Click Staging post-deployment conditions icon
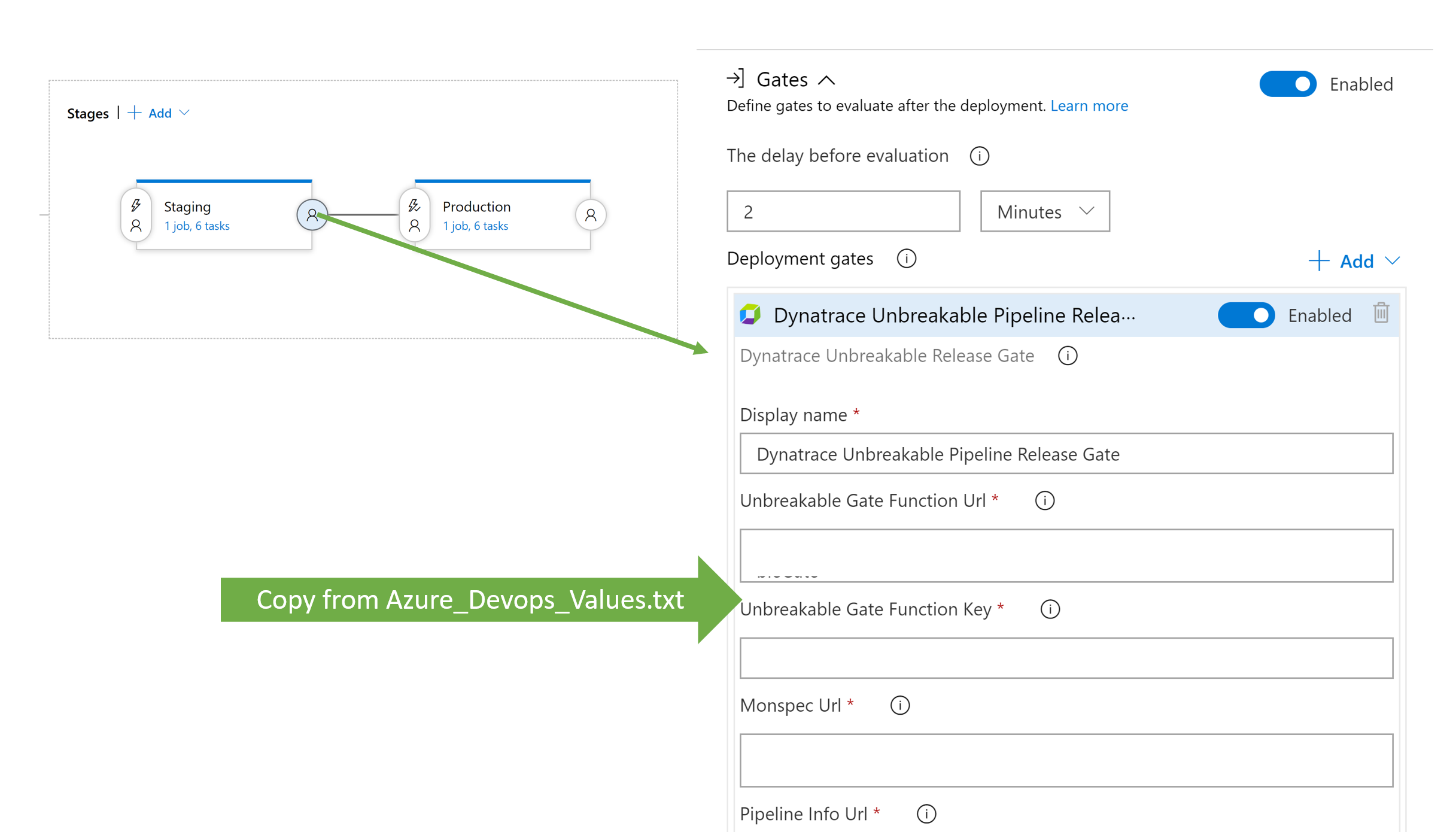The image size is (1456, 832). click(x=312, y=215)
